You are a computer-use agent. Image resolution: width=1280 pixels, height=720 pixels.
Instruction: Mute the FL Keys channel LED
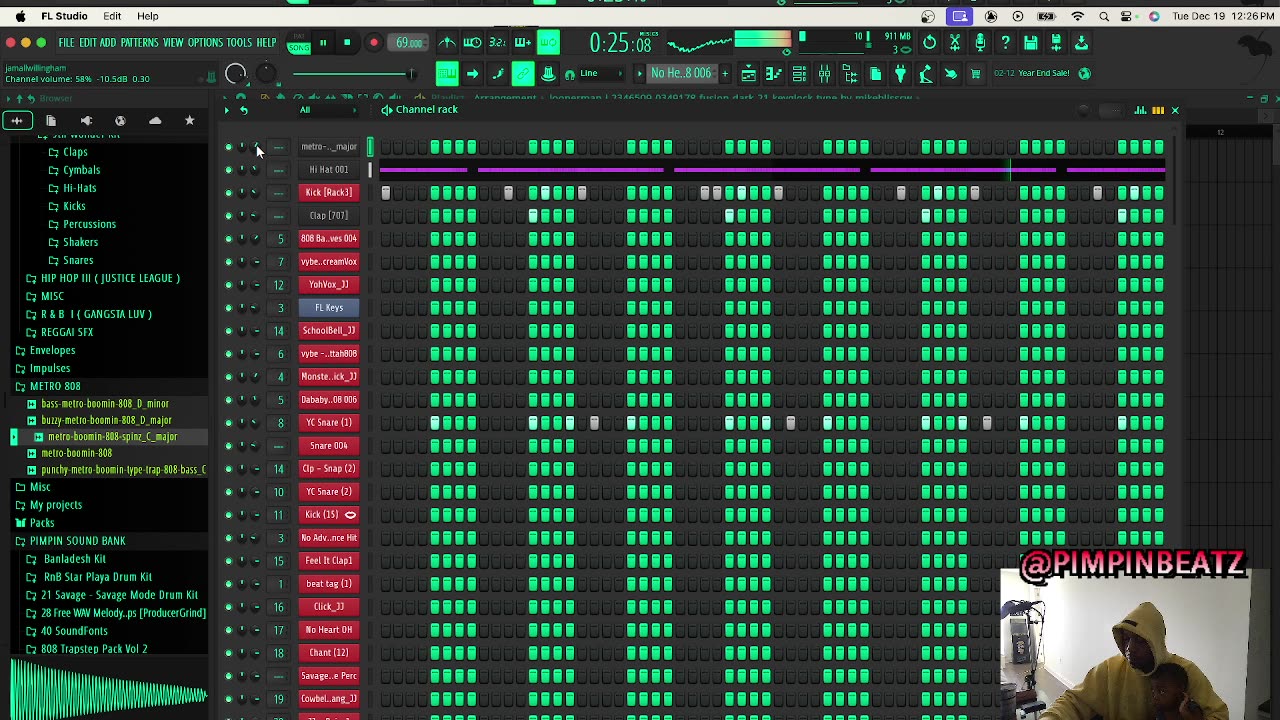(x=228, y=308)
